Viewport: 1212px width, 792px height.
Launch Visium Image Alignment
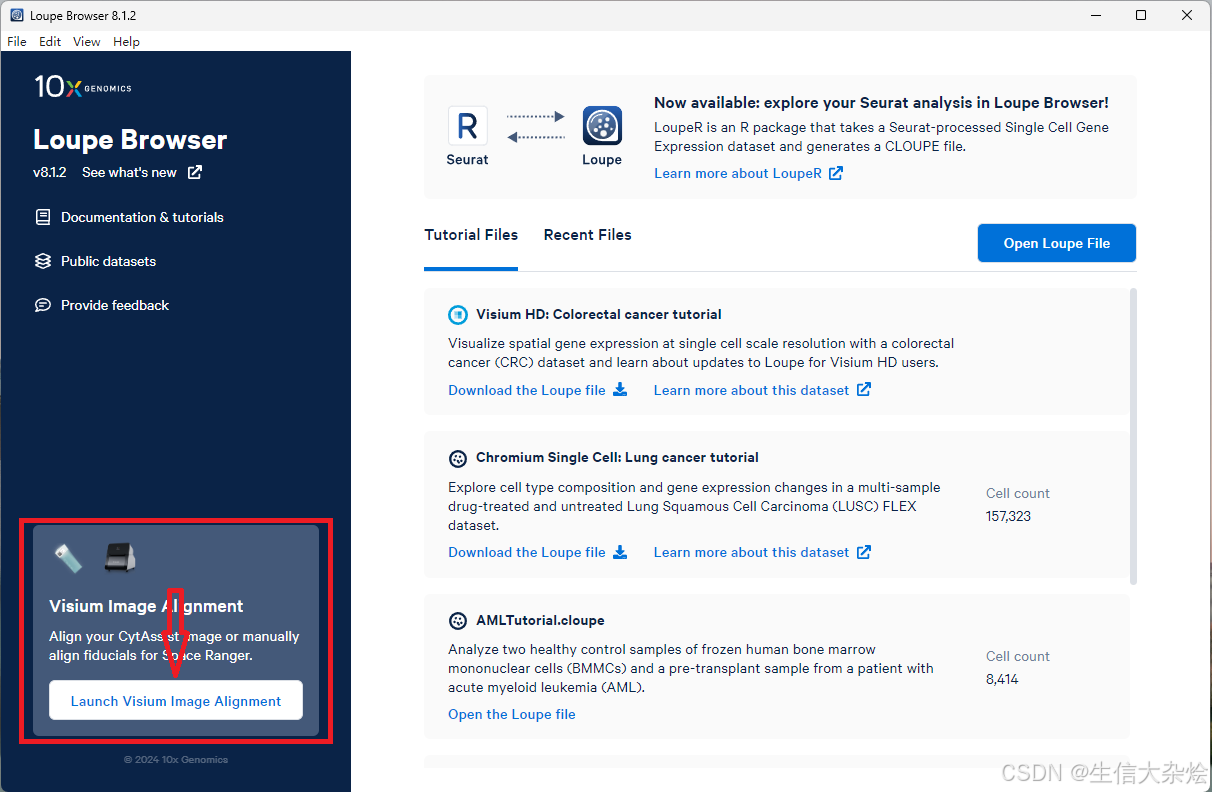pyautogui.click(x=176, y=700)
